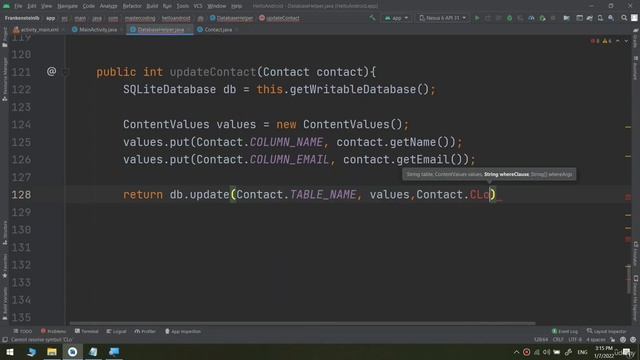This screenshot has width=640, height=360.
Task: Open the 4 spaces indent selector
Action: tap(596, 340)
